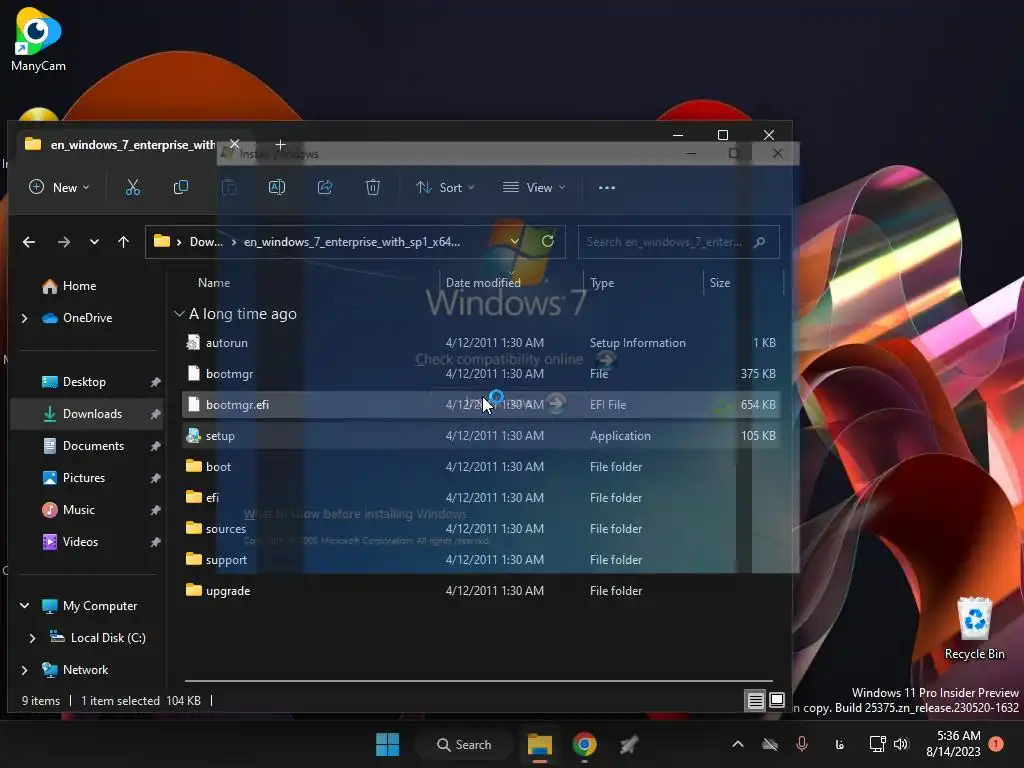Open Google Chrome from the taskbar
The image size is (1024, 768).
tap(584, 744)
